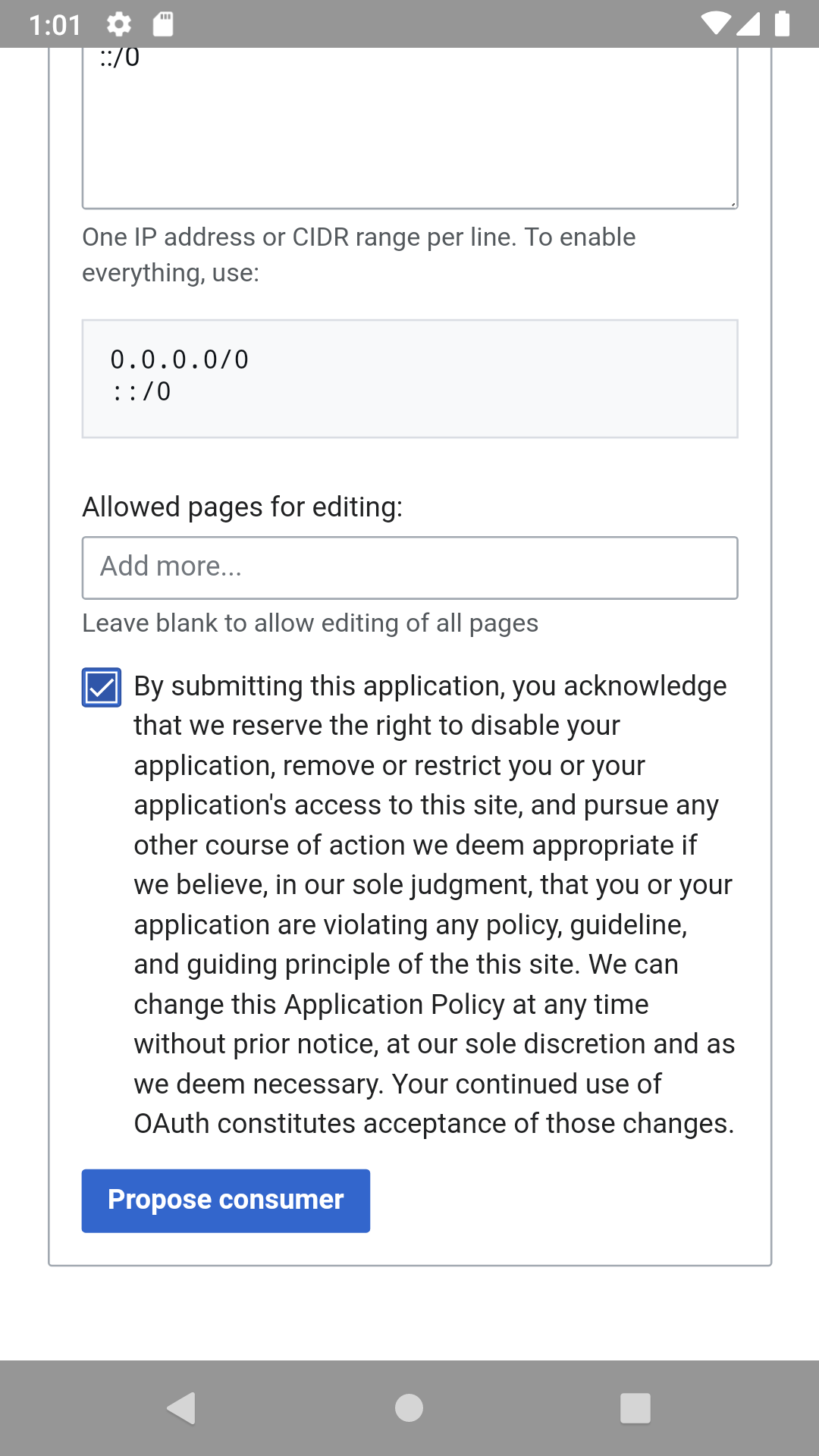Focus the 'Add more...' allowed pages field
The width and height of the screenshot is (819, 1456).
coord(409,568)
